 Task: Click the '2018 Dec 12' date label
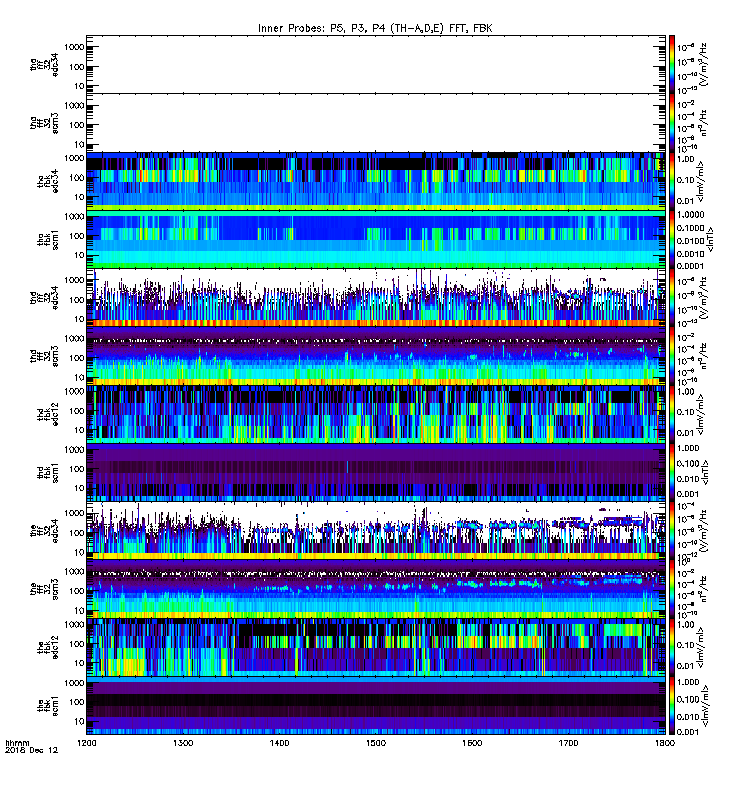coord(32,751)
